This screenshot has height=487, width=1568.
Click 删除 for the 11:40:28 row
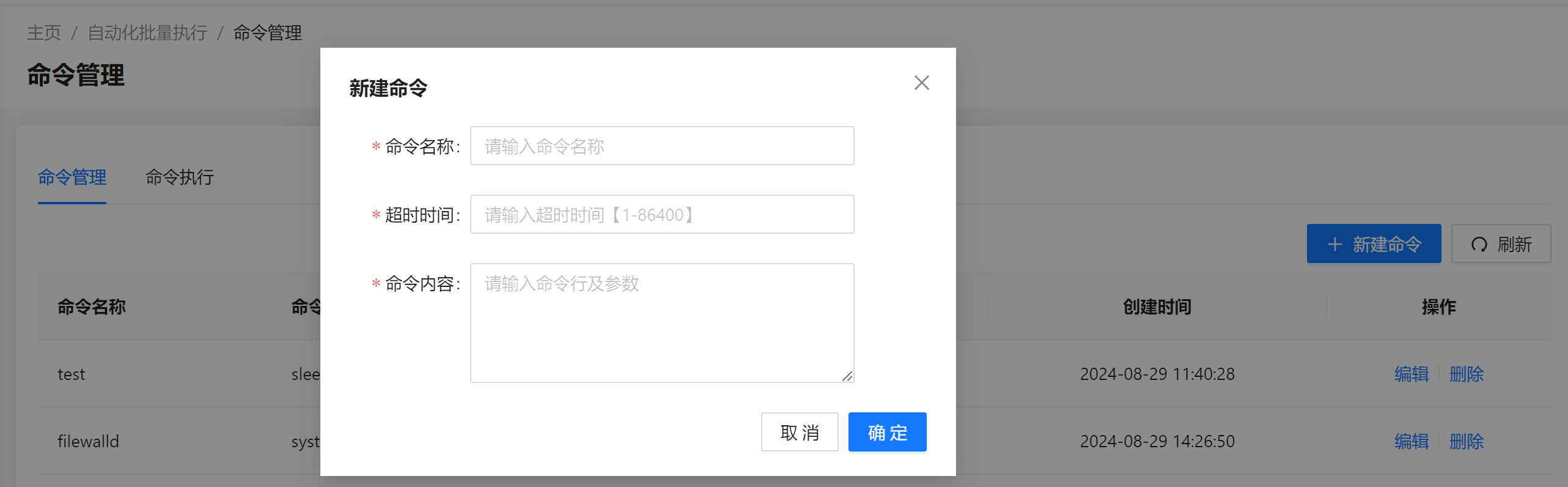(1467, 374)
